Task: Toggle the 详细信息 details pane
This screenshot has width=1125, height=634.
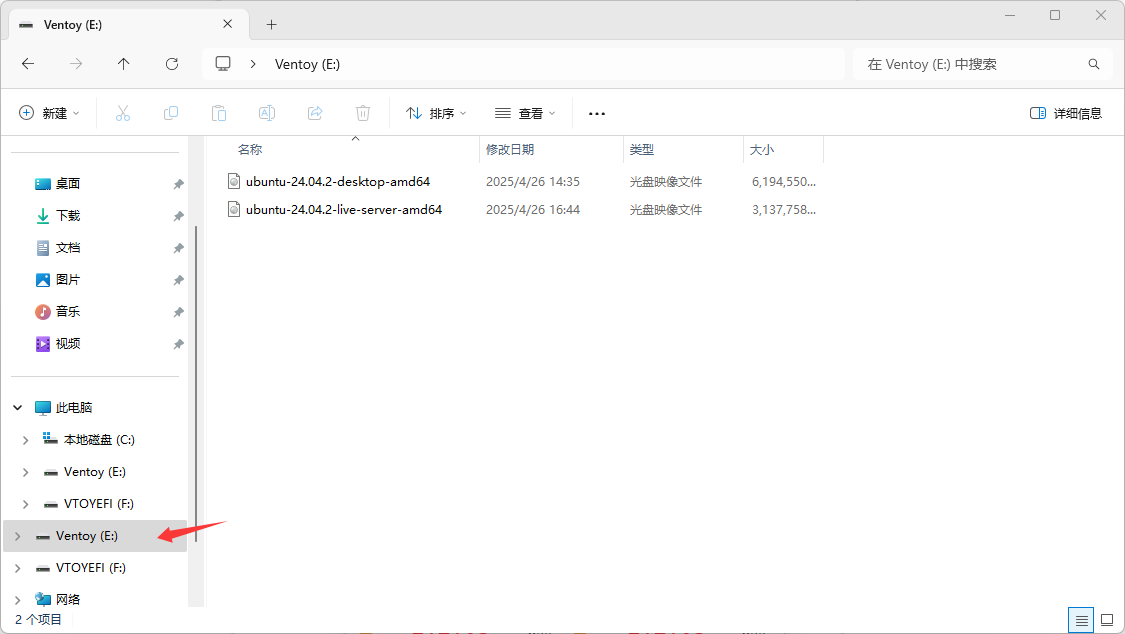Action: click(1065, 113)
